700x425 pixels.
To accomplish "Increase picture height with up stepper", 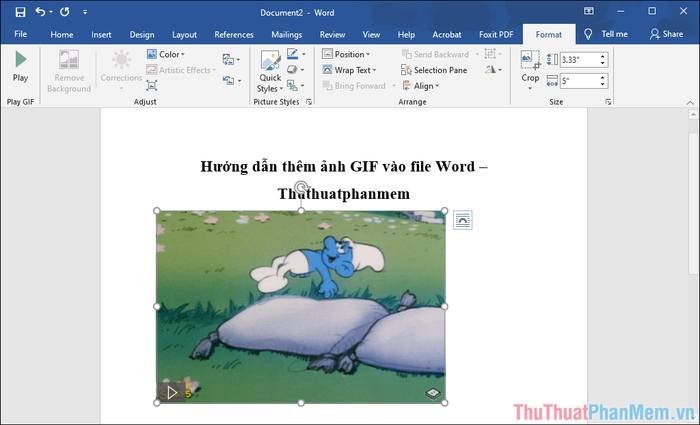I will click(603, 57).
